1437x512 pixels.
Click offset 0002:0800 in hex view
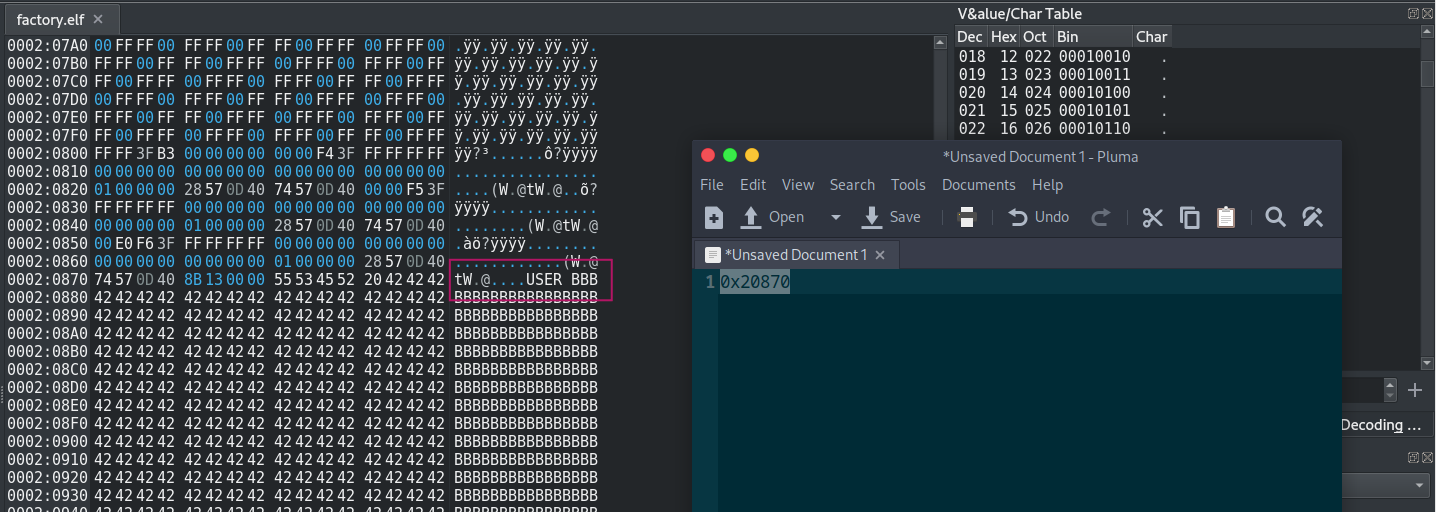(47, 154)
